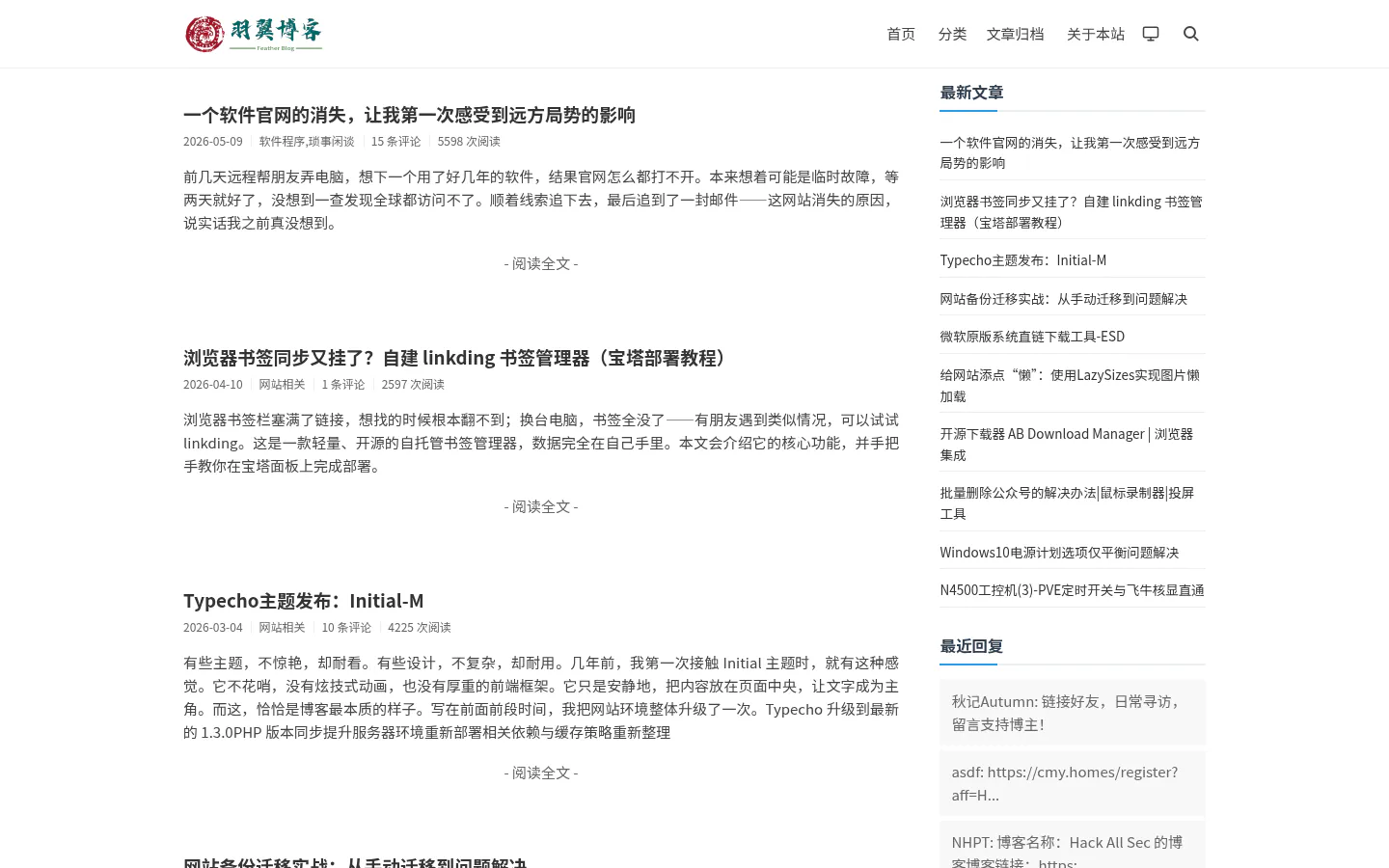Screen dimensions: 1389x868
Task: Click the 4225 次阅读 view count
Action: (x=420, y=627)
